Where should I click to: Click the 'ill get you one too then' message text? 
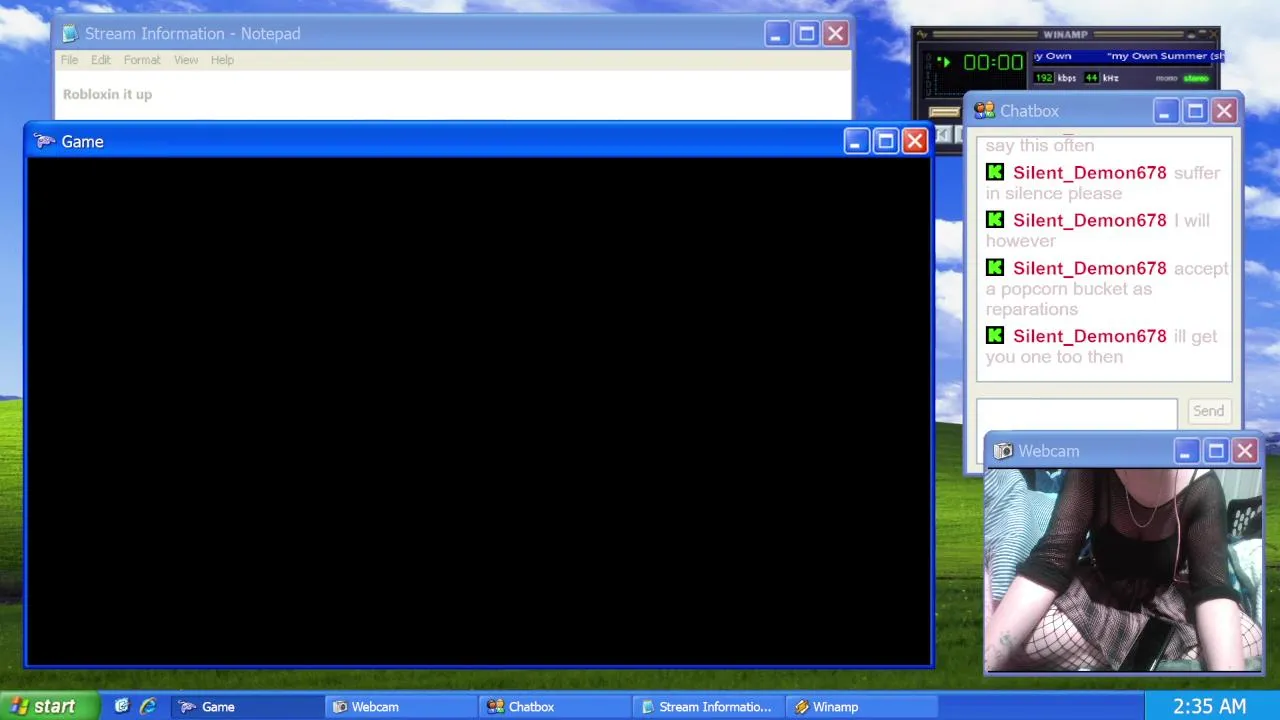[x=1101, y=346]
